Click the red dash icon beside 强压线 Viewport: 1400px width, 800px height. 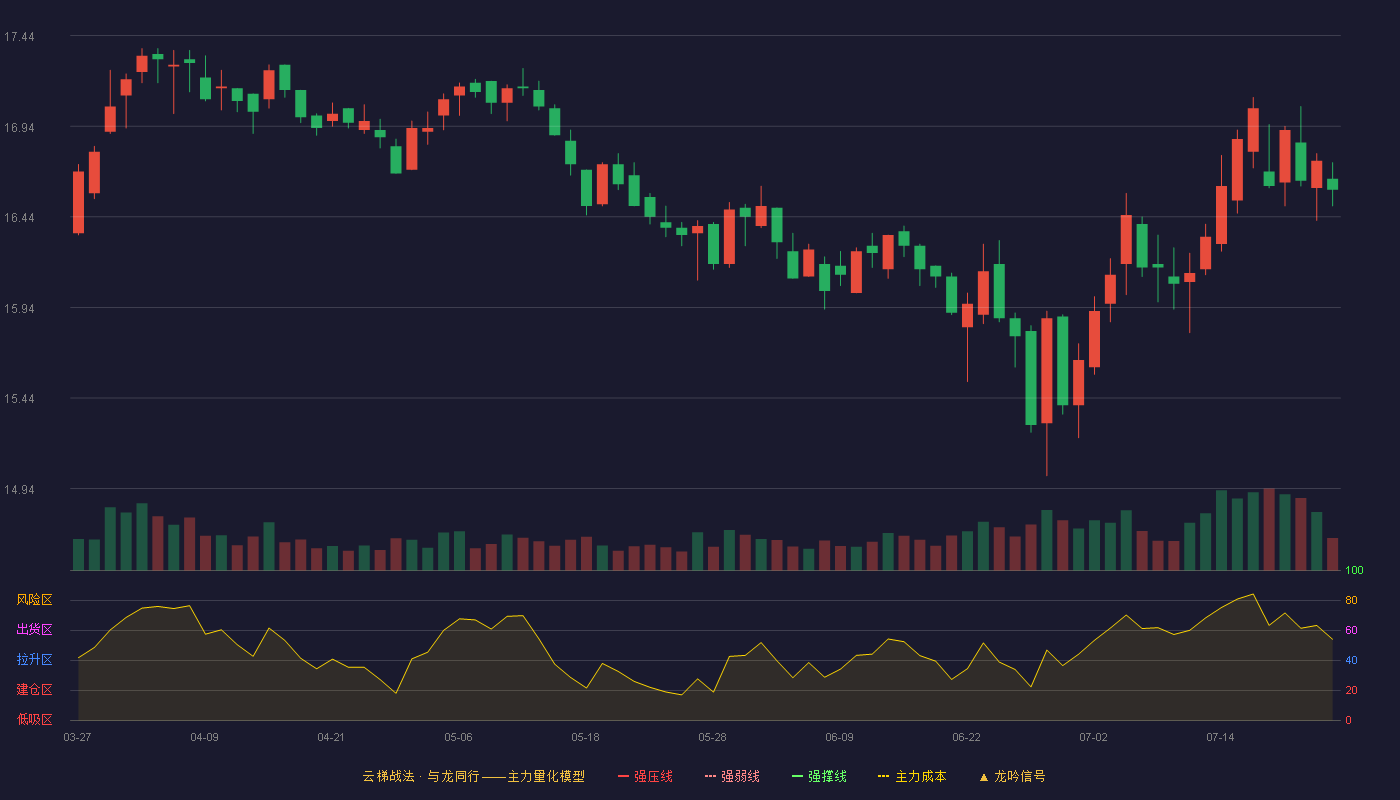(x=623, y=776)
